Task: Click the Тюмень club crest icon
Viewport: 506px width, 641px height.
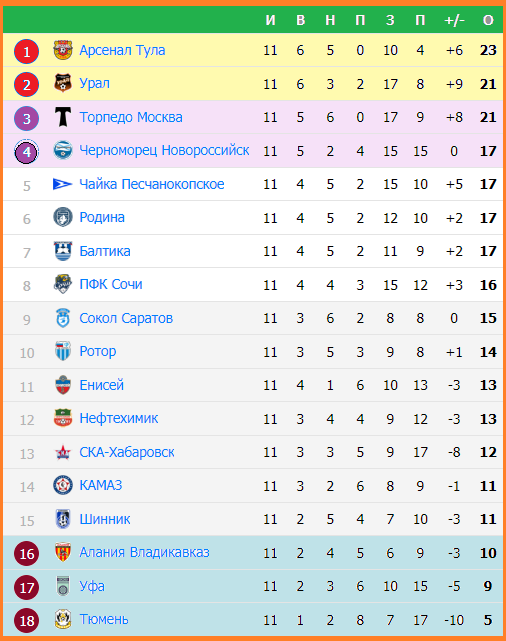Action: (63, 619)
